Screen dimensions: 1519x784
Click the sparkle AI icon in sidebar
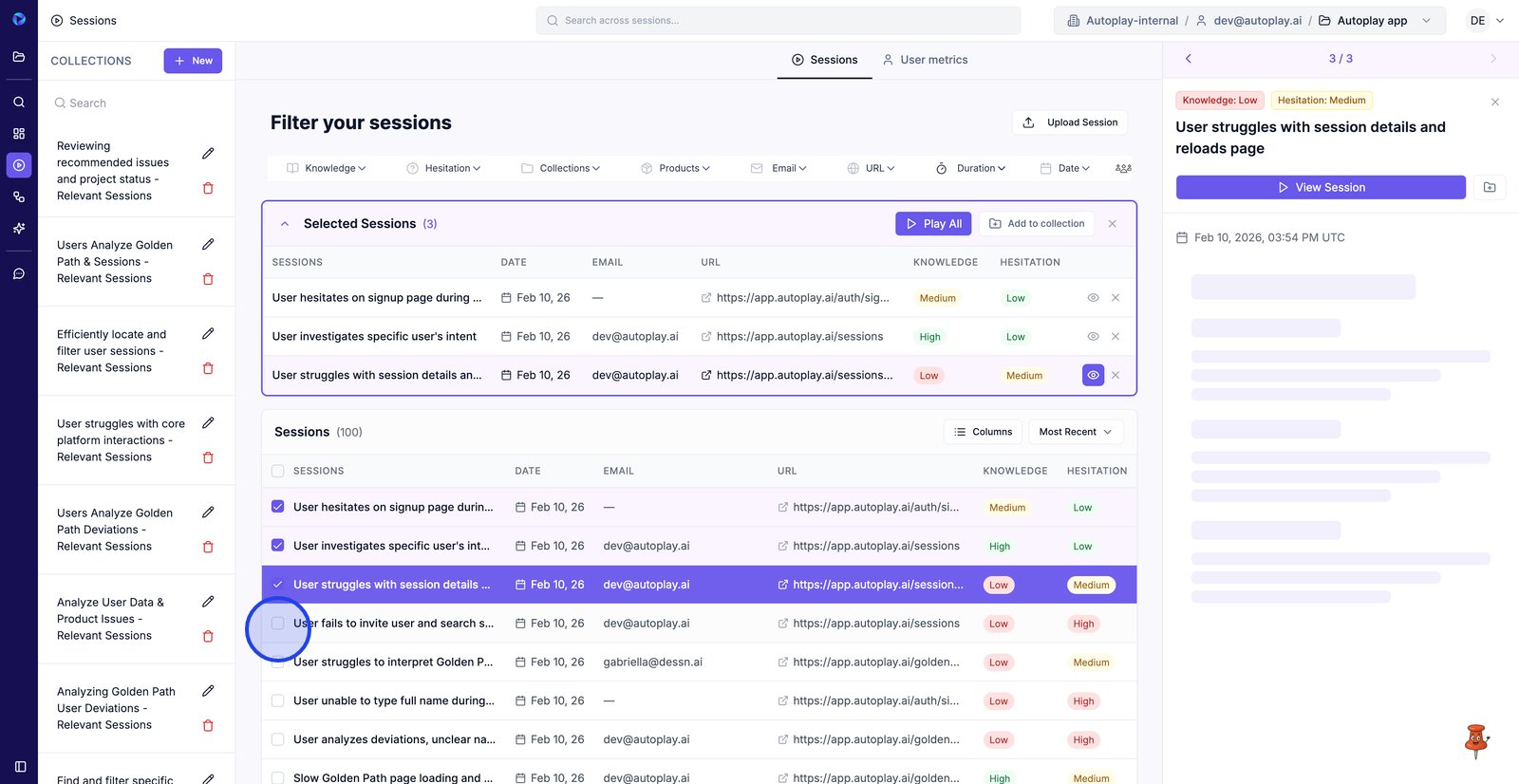(x=19, y=229)
